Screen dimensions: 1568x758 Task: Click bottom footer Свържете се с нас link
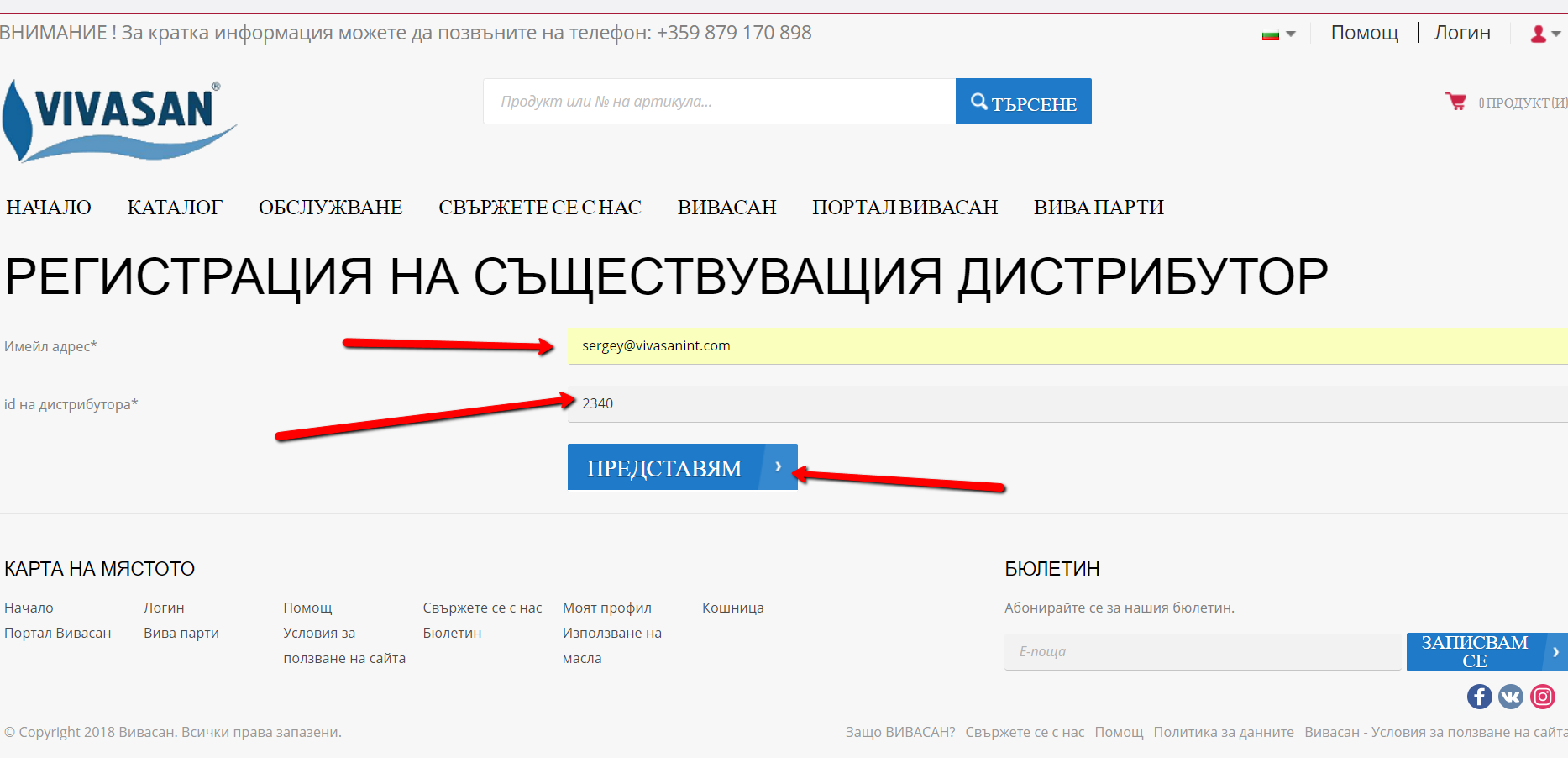pos(1025,732)
